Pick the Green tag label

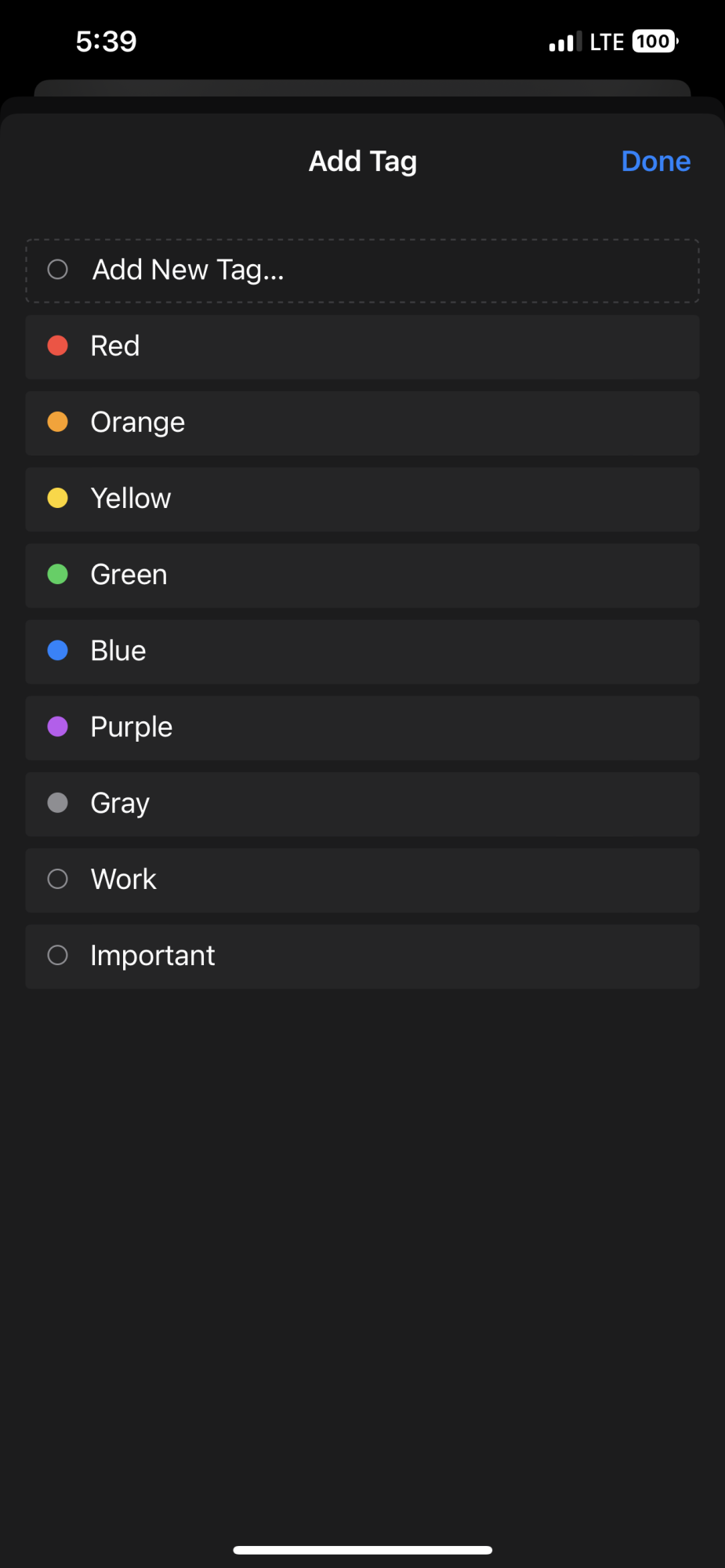click(129, 575)
